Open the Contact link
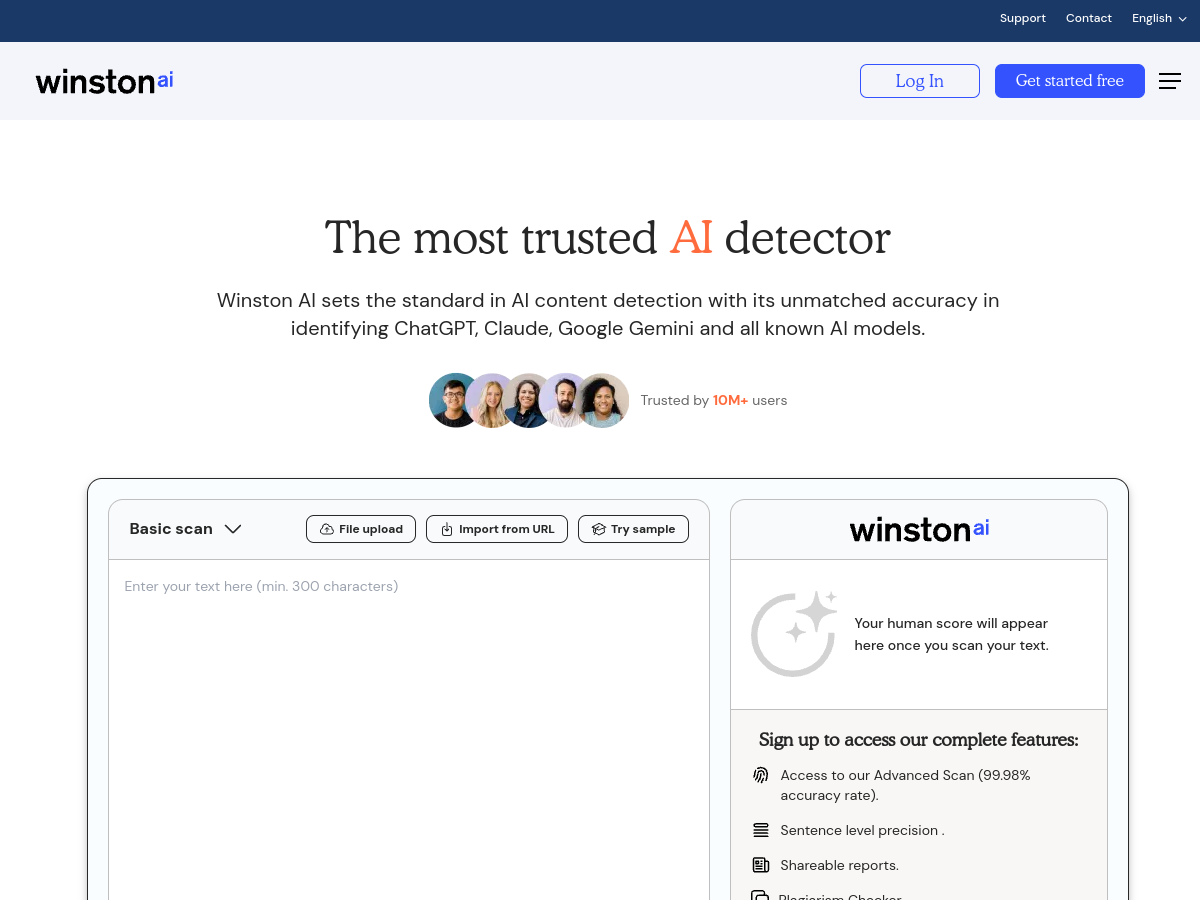The height and width of the screenshot is (900, 1200). pos(1088,18)
